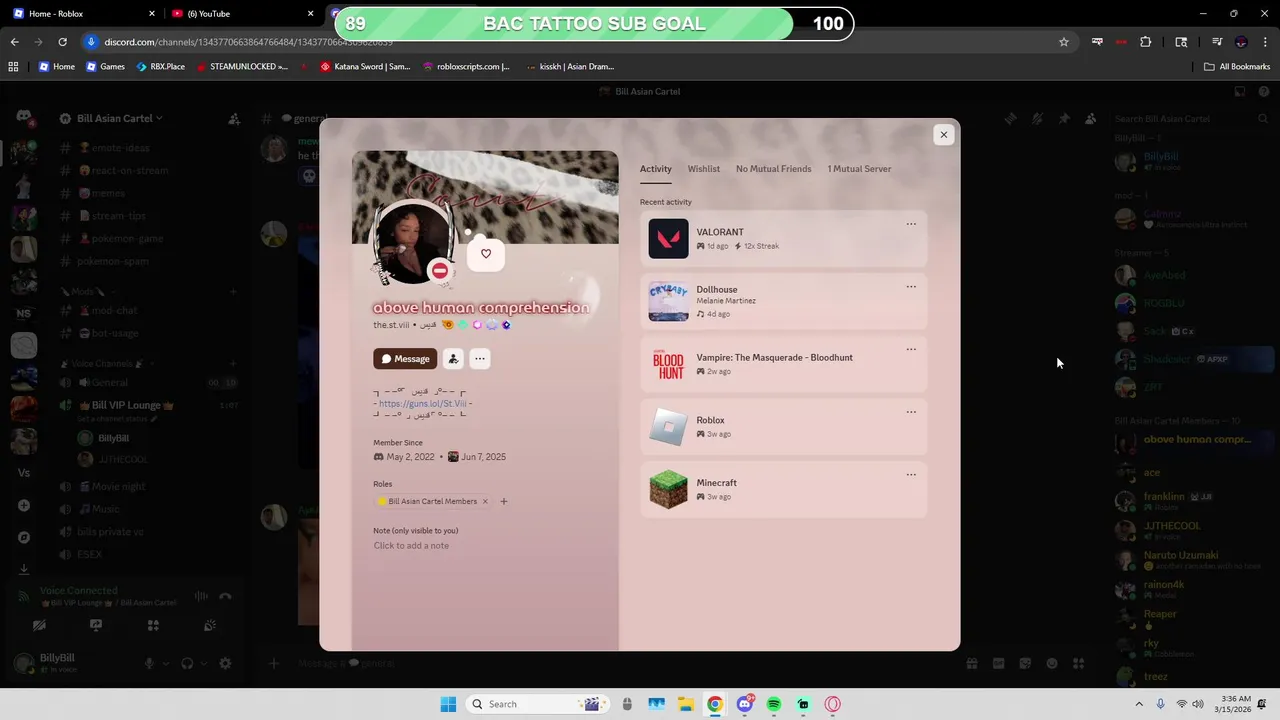1280x720 pixels.
Task: Disconnect from voice call
Action: 226,596
